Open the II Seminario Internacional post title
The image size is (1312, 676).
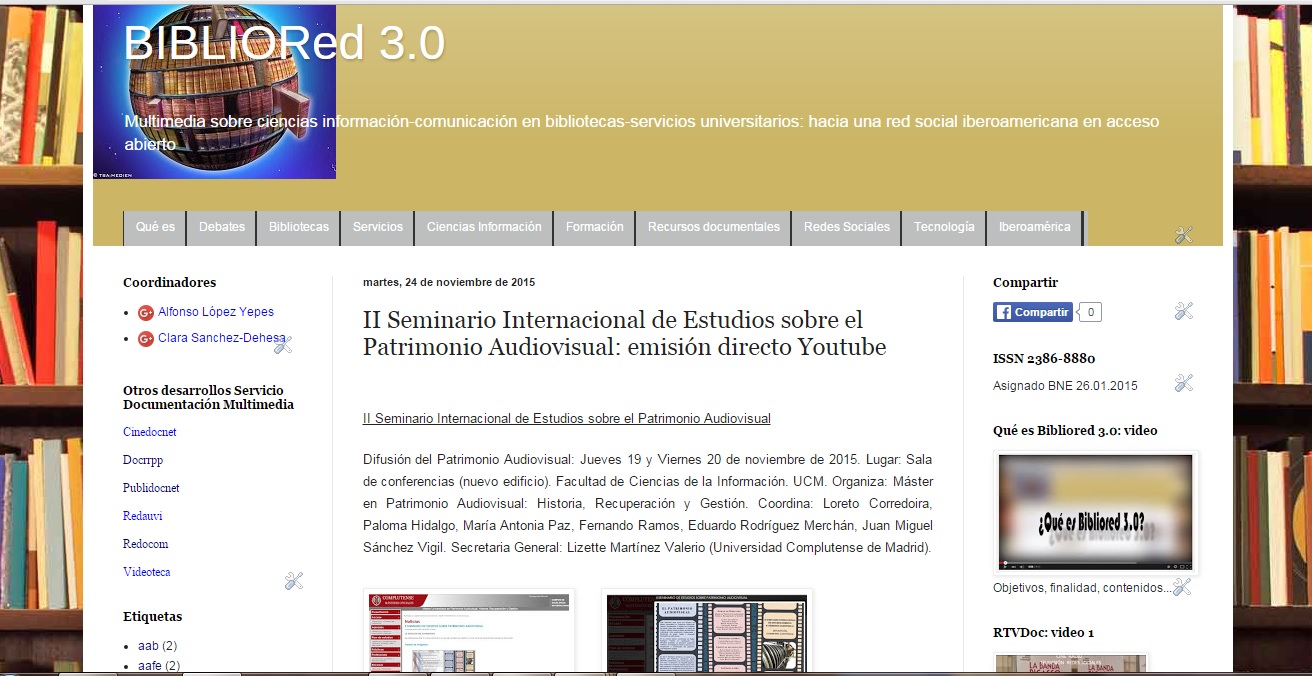tap(624, 333)
